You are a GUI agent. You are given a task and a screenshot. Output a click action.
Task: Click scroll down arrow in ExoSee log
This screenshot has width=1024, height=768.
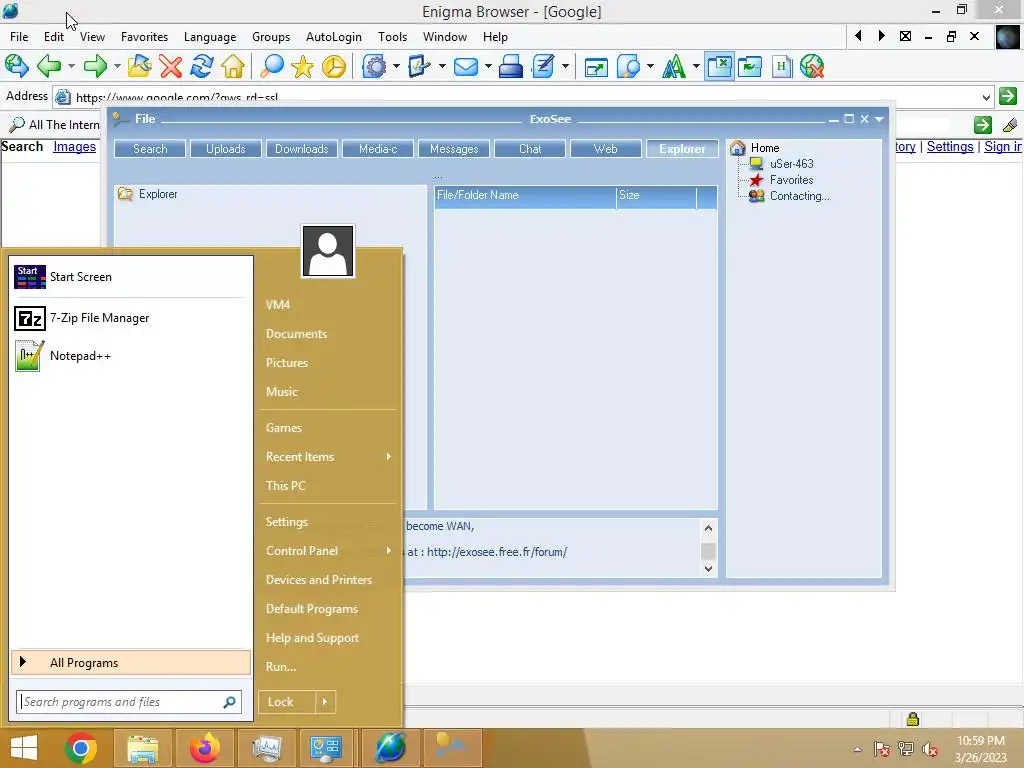pyautogui.click(x=709, y=569)
